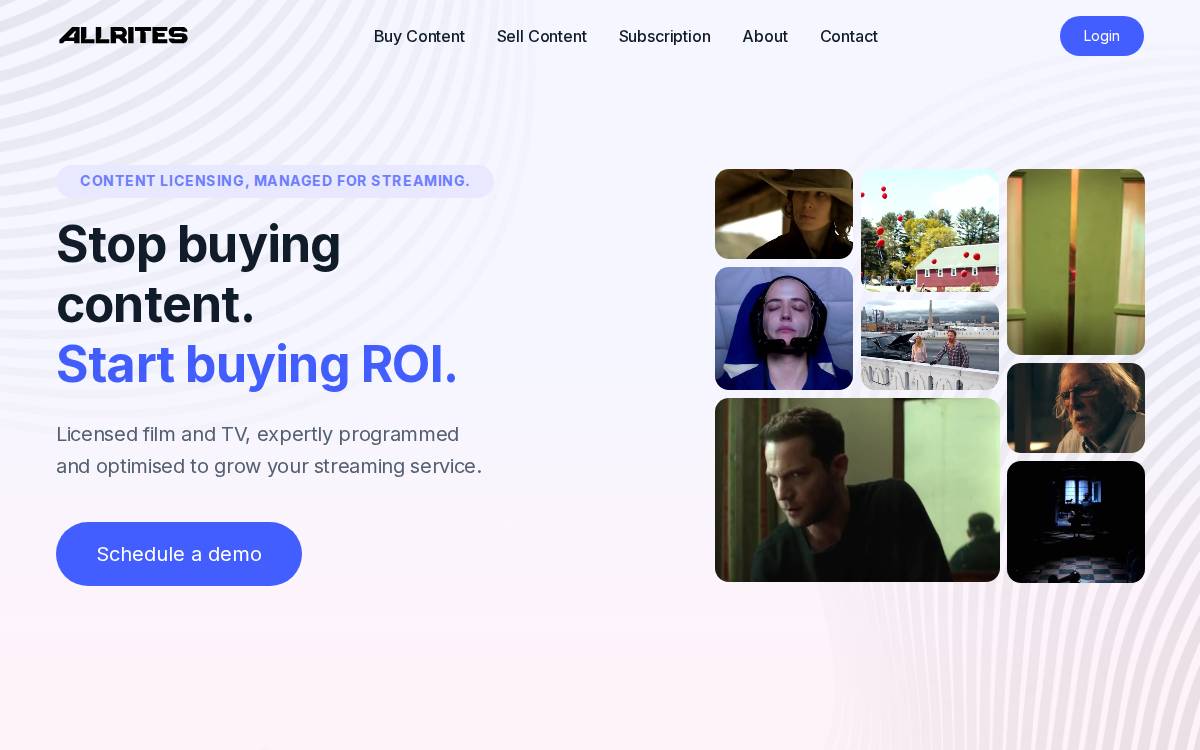
Task: Select the woman in hat thumbnail
Action: [784, 214]
